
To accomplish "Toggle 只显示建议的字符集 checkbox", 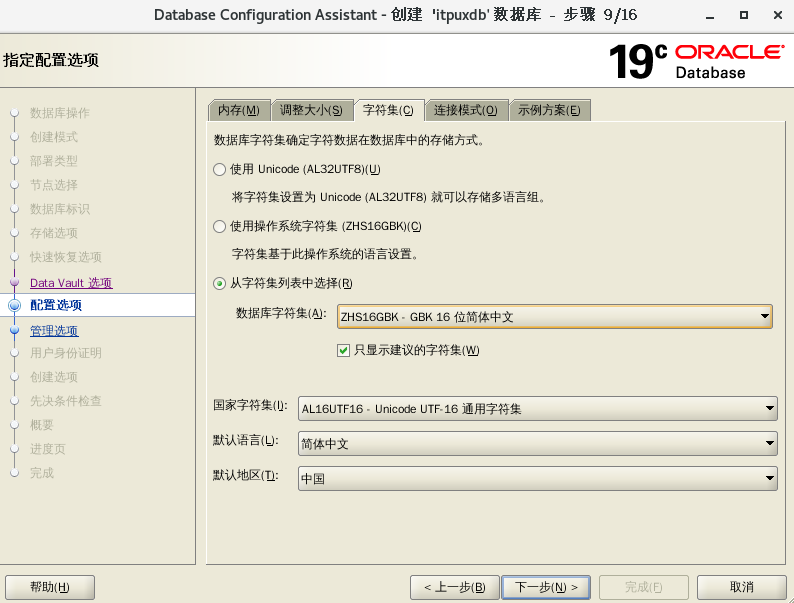I will (343, 350).
